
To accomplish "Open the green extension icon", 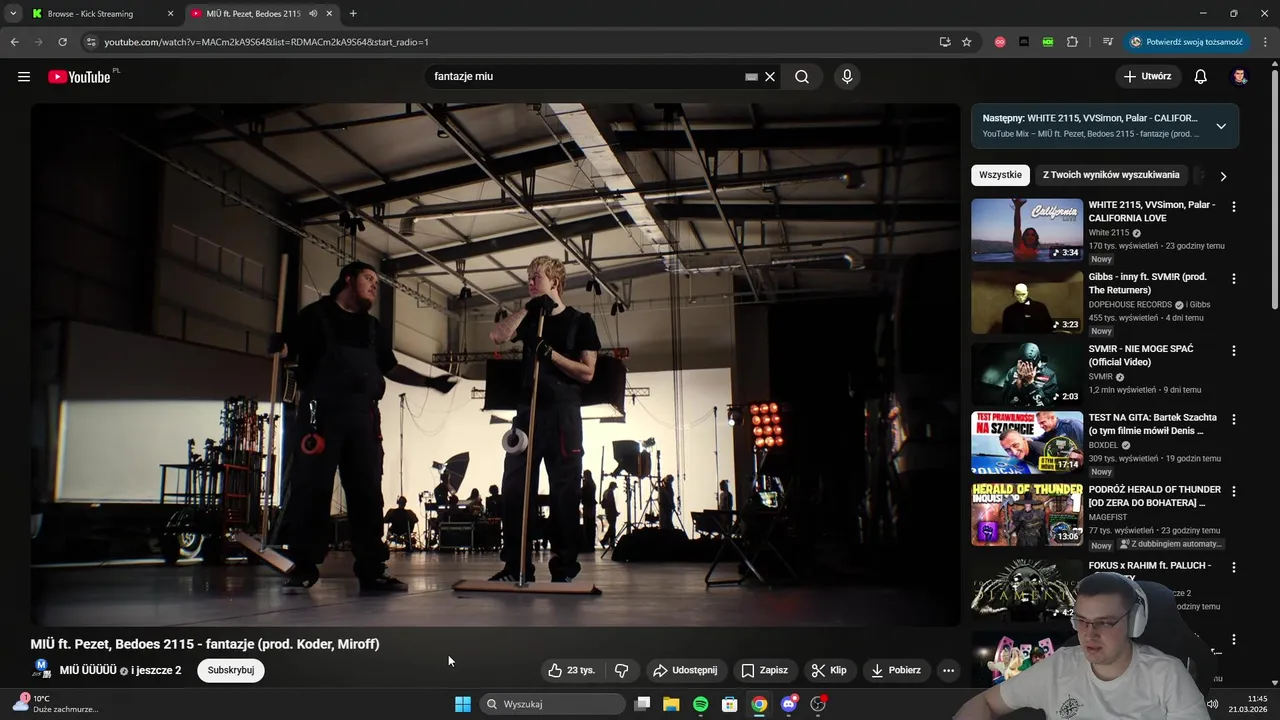I will tap(1047, 42).
